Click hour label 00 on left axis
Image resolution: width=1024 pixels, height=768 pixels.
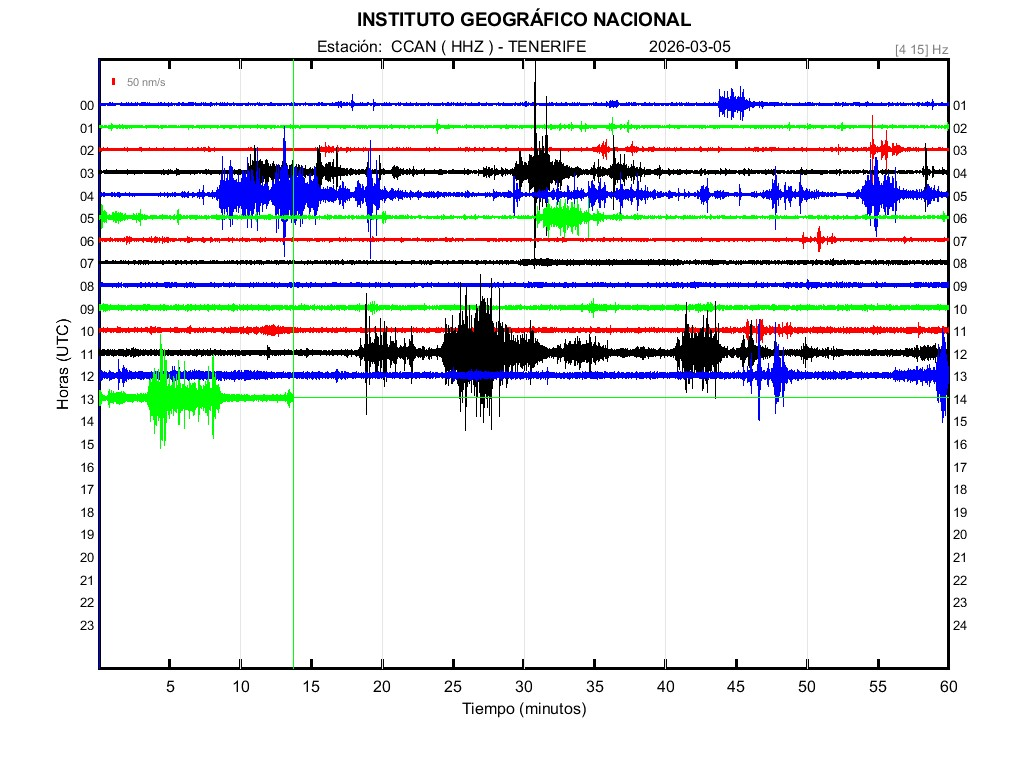(87, 105)
